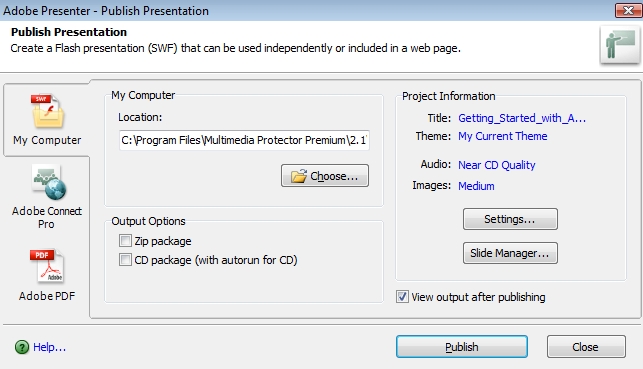Switch to the My Computer tab label
This screenshot has height=369, width=643.
47,140
